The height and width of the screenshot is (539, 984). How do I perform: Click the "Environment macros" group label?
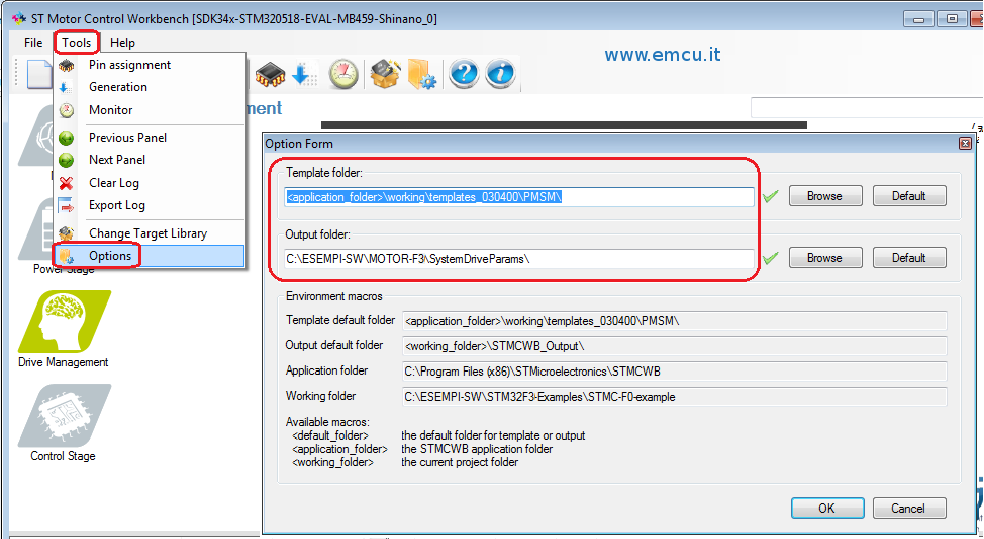(334, 296)
